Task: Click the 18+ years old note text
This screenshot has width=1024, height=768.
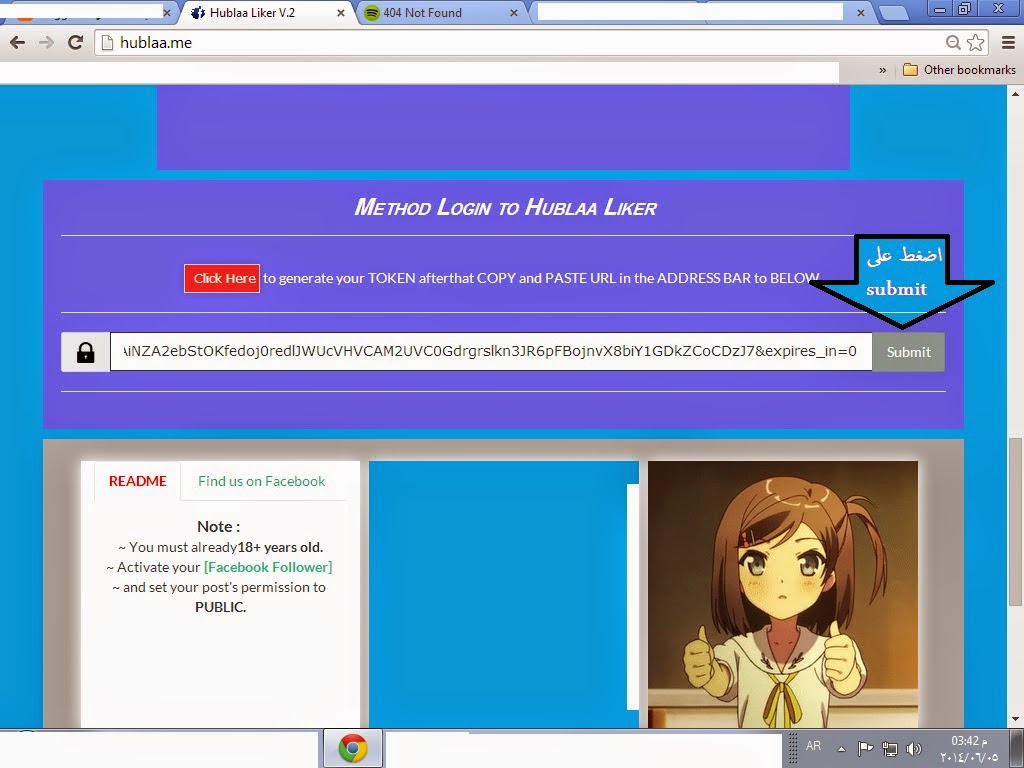Action: click(x=280, y=547)
